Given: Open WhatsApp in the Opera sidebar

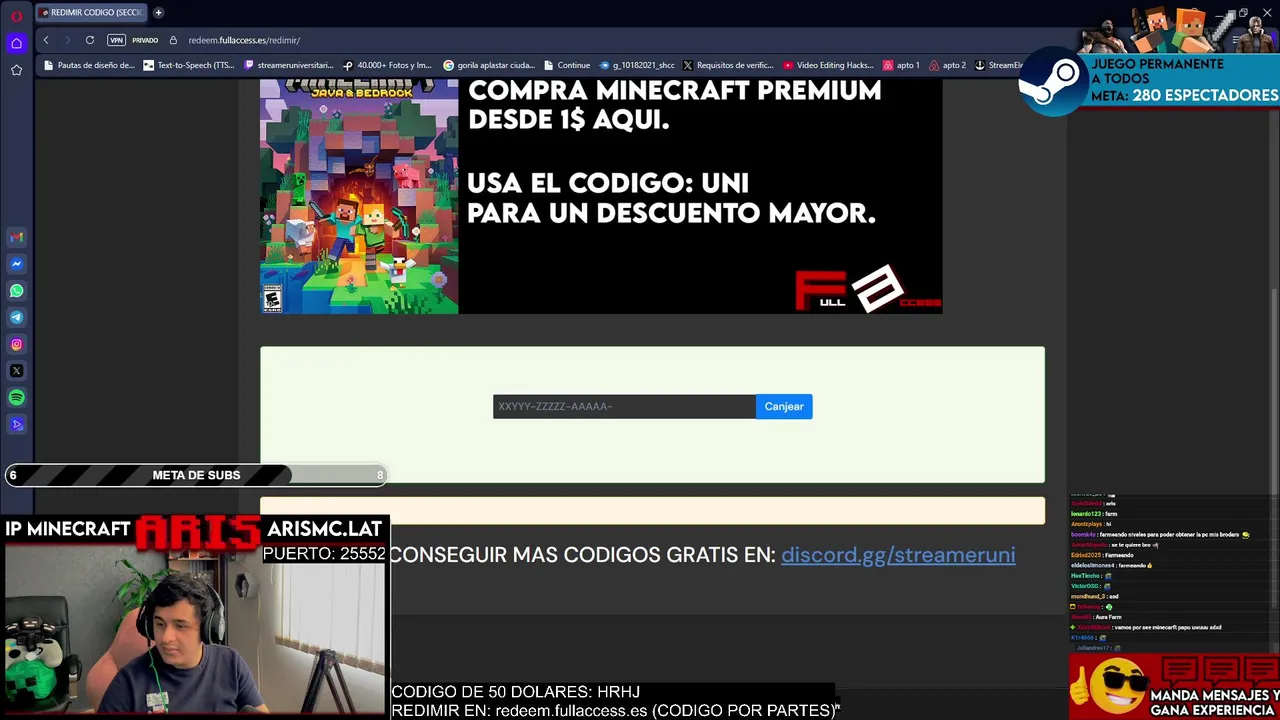Looking at the screenshot, I should pyautogui.click(x=16, y=291).
